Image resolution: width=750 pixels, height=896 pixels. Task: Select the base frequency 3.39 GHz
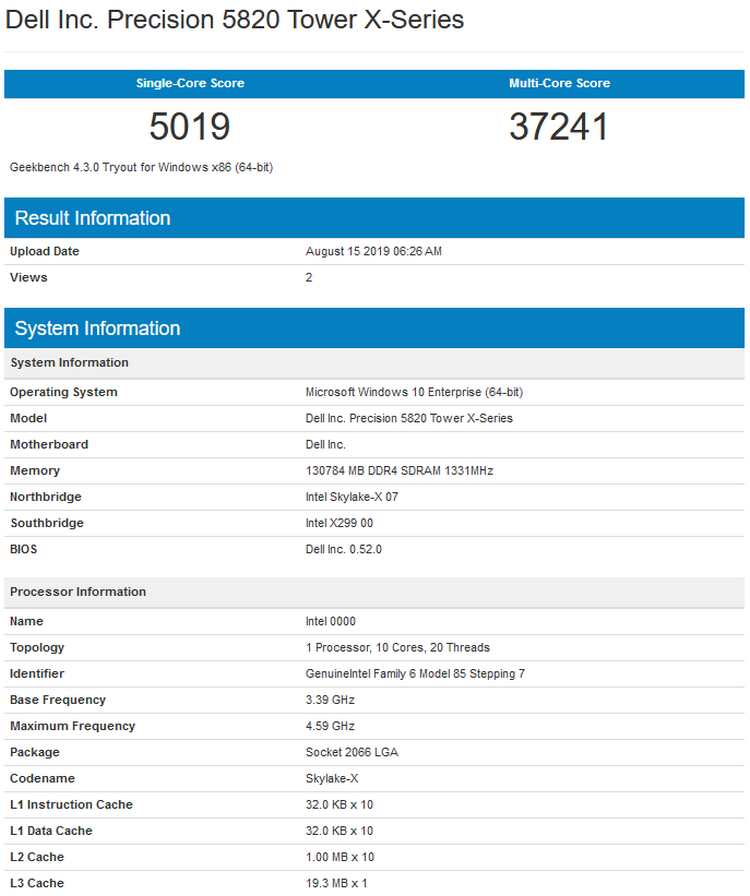pos(330,700)
